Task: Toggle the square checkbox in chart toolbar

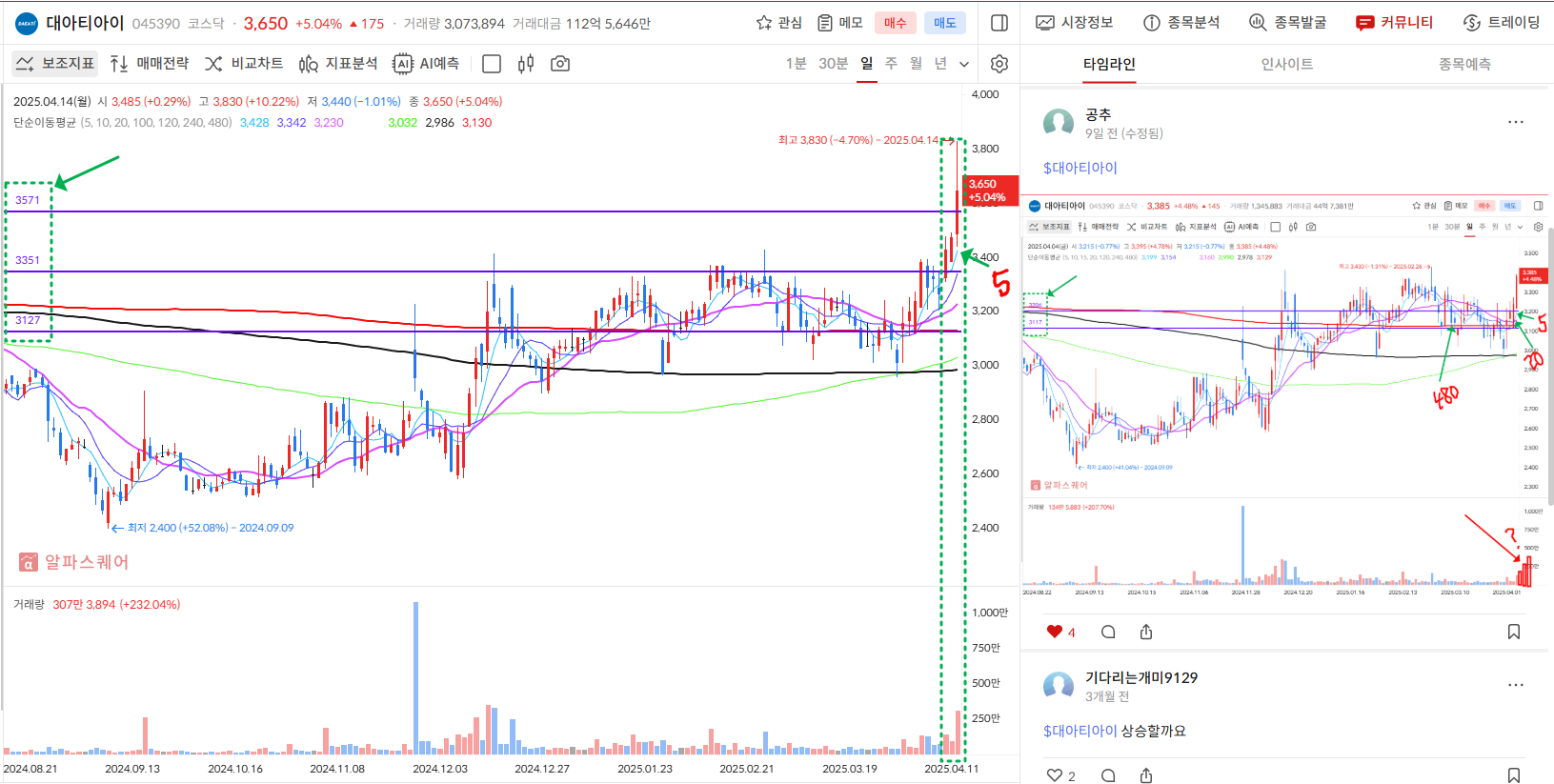Action: [492, 64]
